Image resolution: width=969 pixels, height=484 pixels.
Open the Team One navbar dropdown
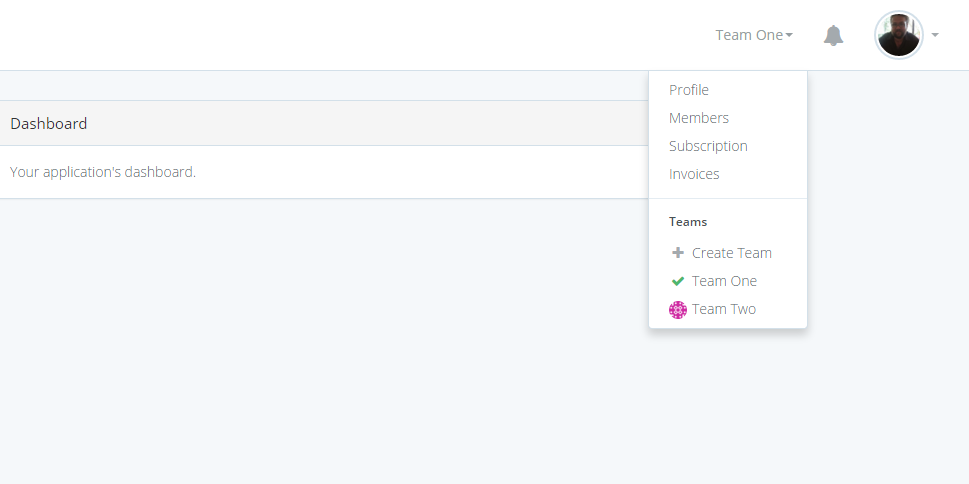749,36
